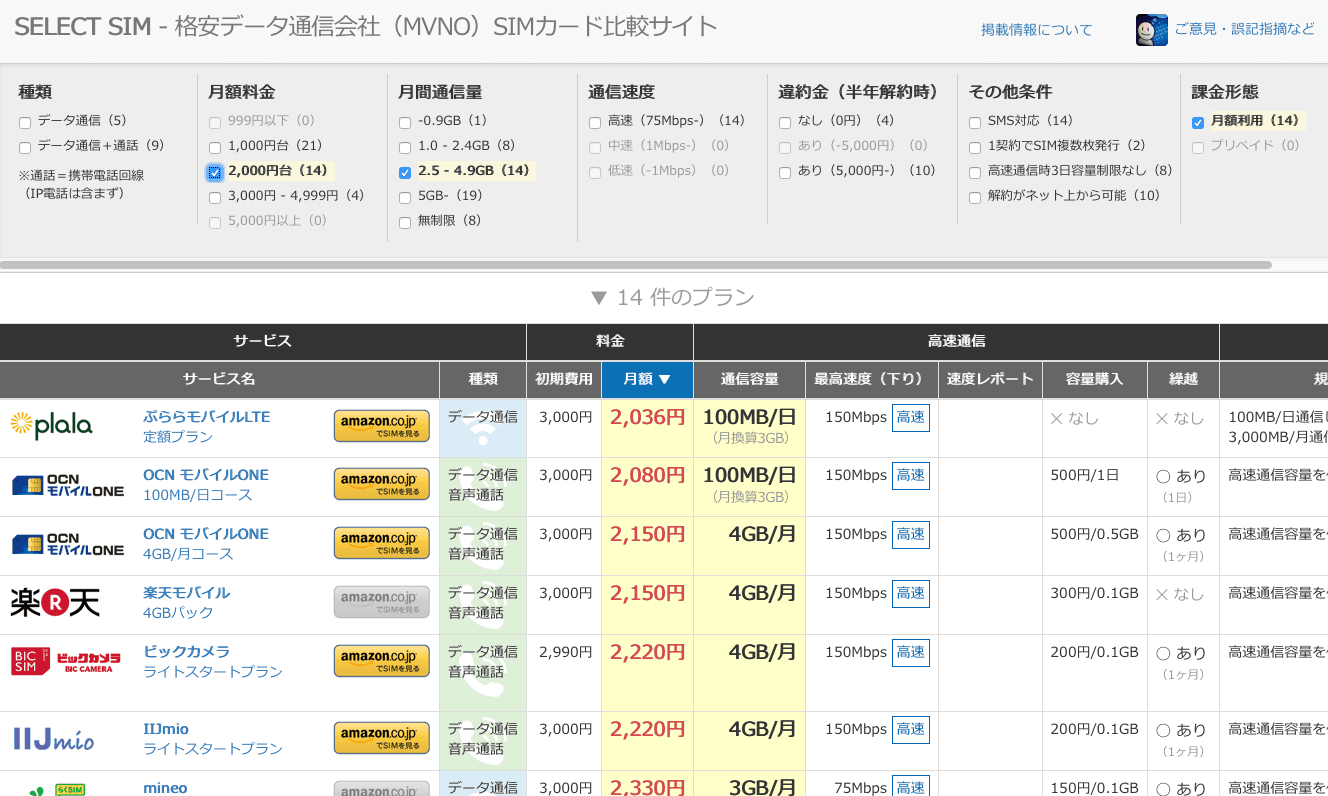Viewport: 1328px width, 796px height.
Task: Click the 2,036円 price cell
Action: (647, 428)
